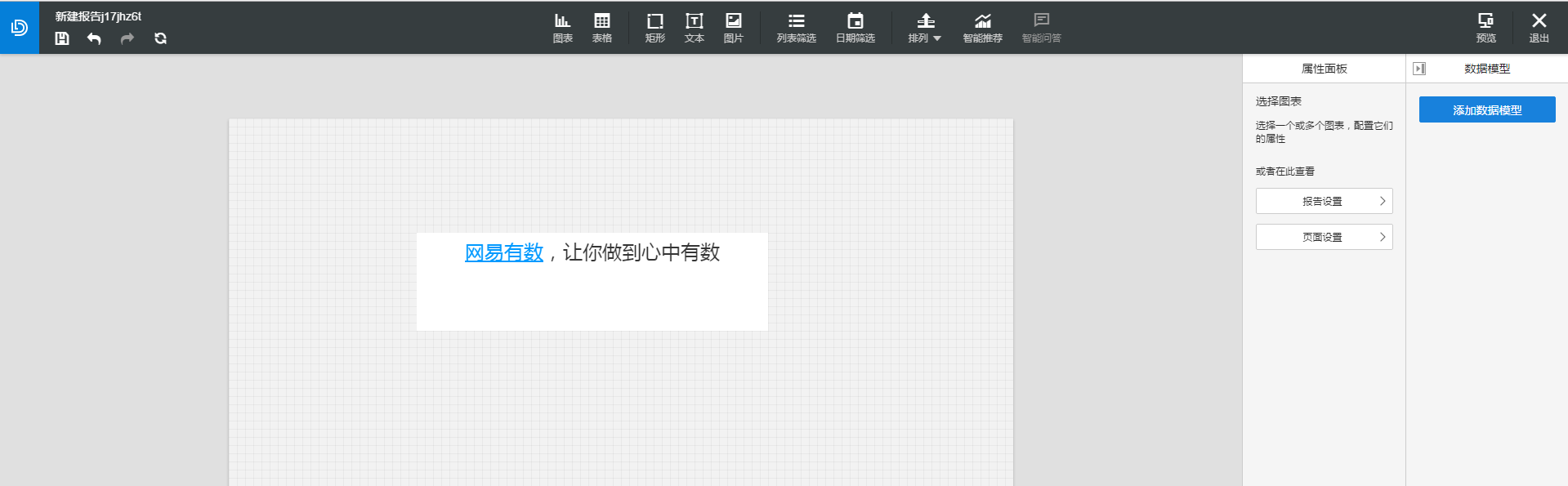The width and height of the screenshot is (1568, 486).
Task: Click the 添加数据模型 button
Action: tap(1487, 109)
